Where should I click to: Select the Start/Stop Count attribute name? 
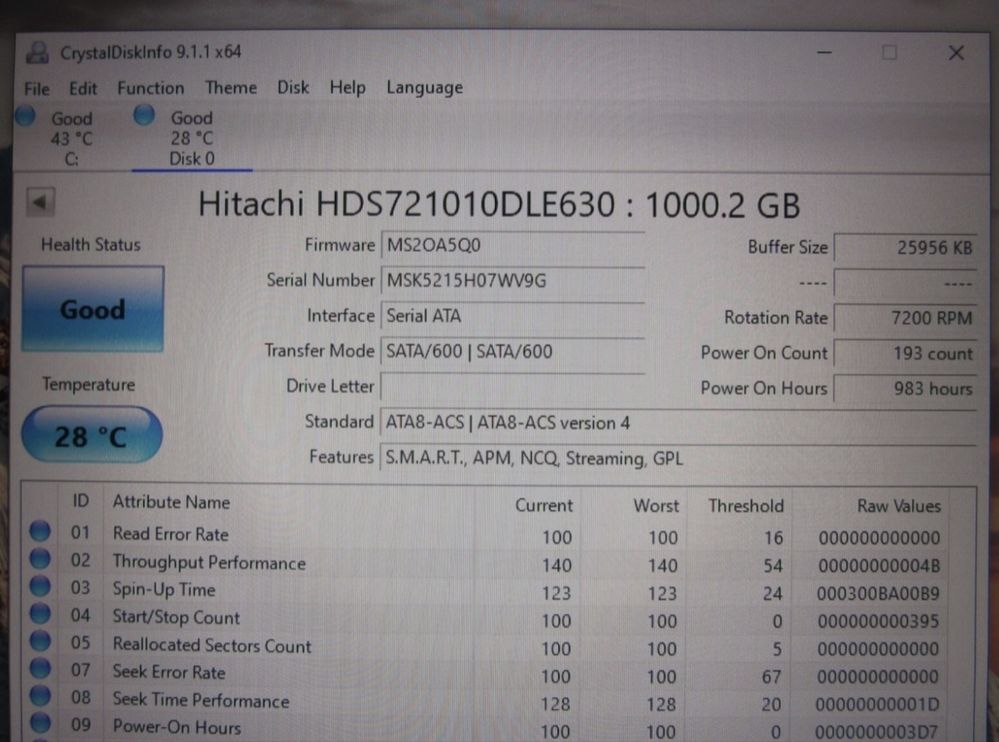pyautogui.click(x=176, y=617)
